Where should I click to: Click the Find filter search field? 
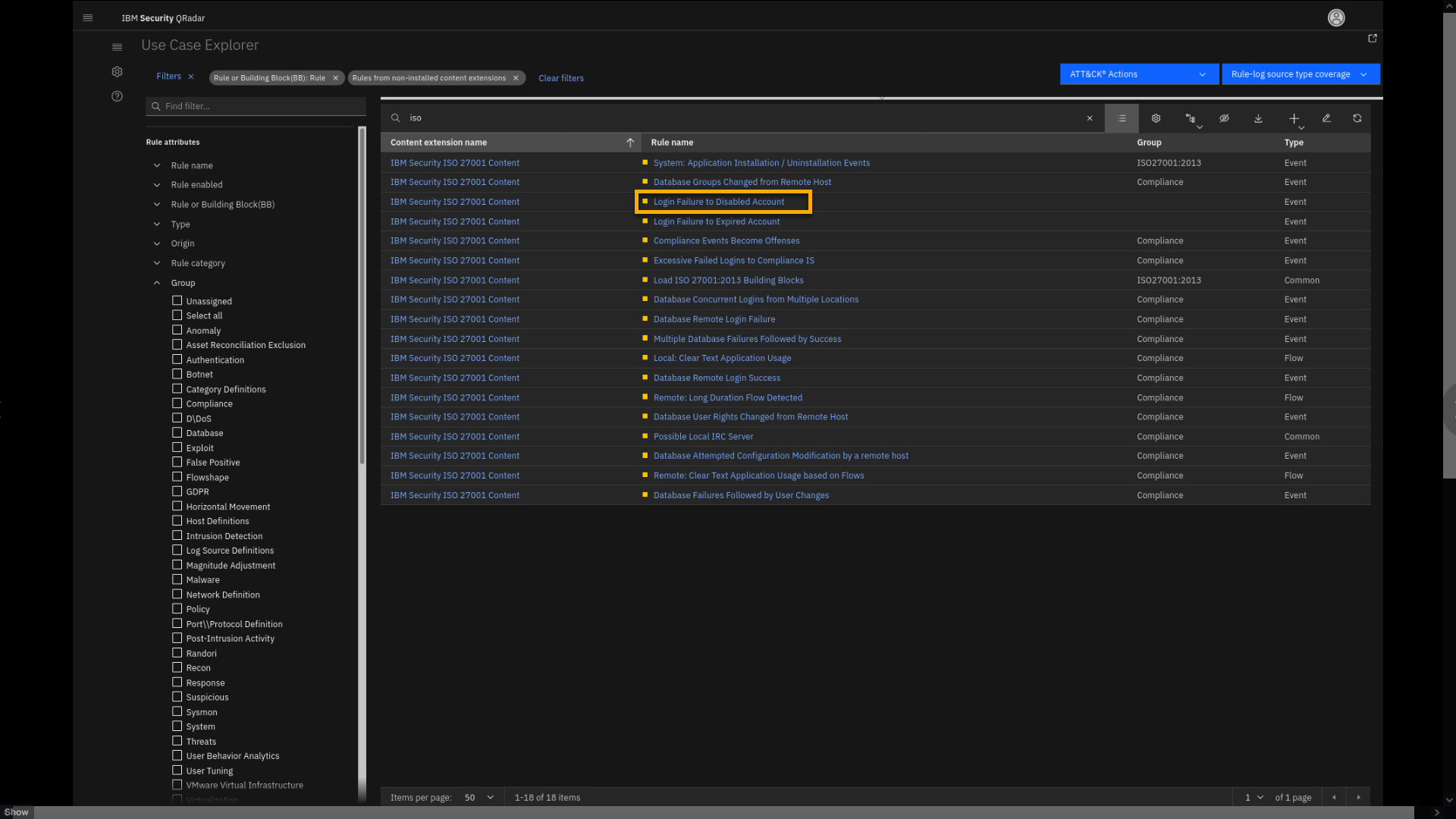pyautogui.click(x=258, y=106)
